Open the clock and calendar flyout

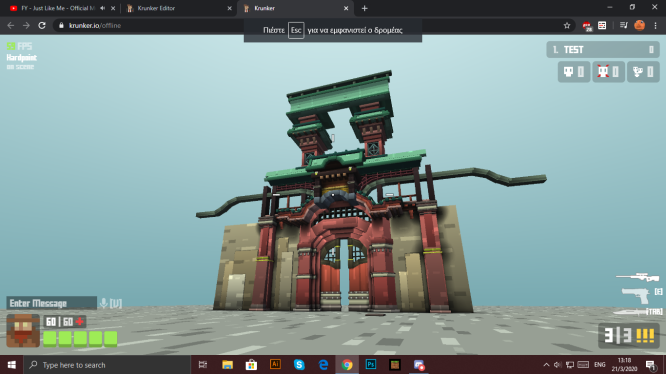(624, 365)
